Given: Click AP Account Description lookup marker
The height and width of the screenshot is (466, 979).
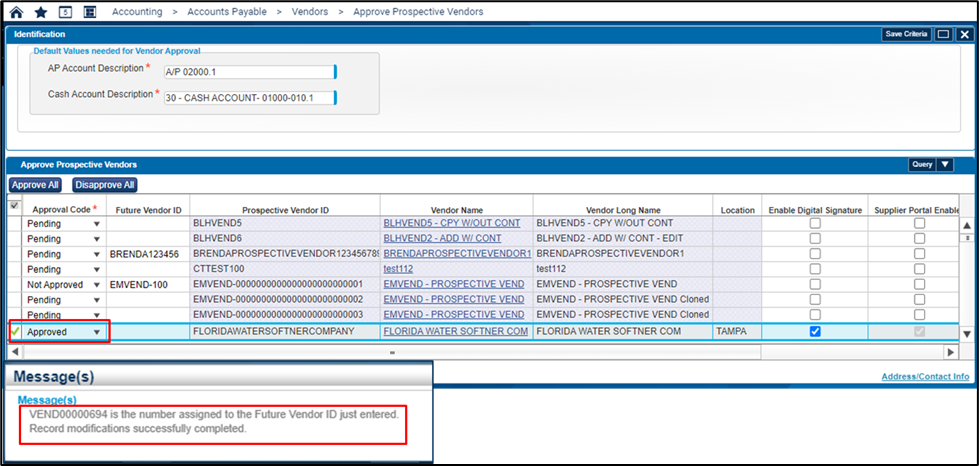Looking at the screenshot, I should [335, 71].
